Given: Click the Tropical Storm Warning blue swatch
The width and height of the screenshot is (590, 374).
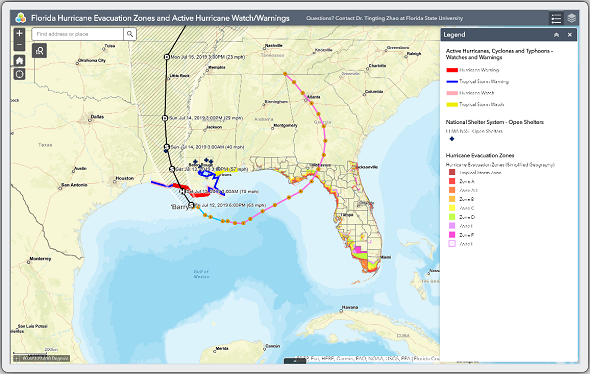Looking at the screenshot, I should (x=452, y=82).
